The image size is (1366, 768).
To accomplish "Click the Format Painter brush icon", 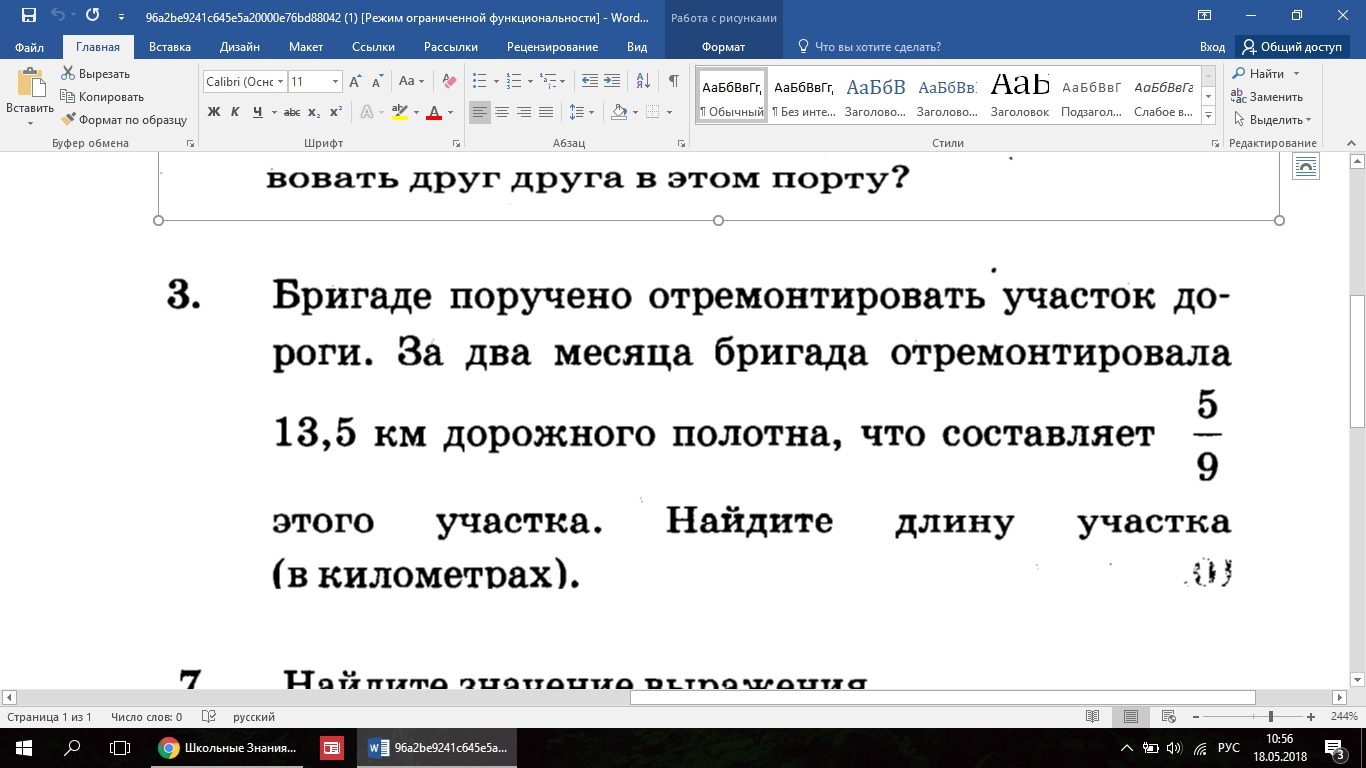I will pyautogui.click(x=69, y=120).
